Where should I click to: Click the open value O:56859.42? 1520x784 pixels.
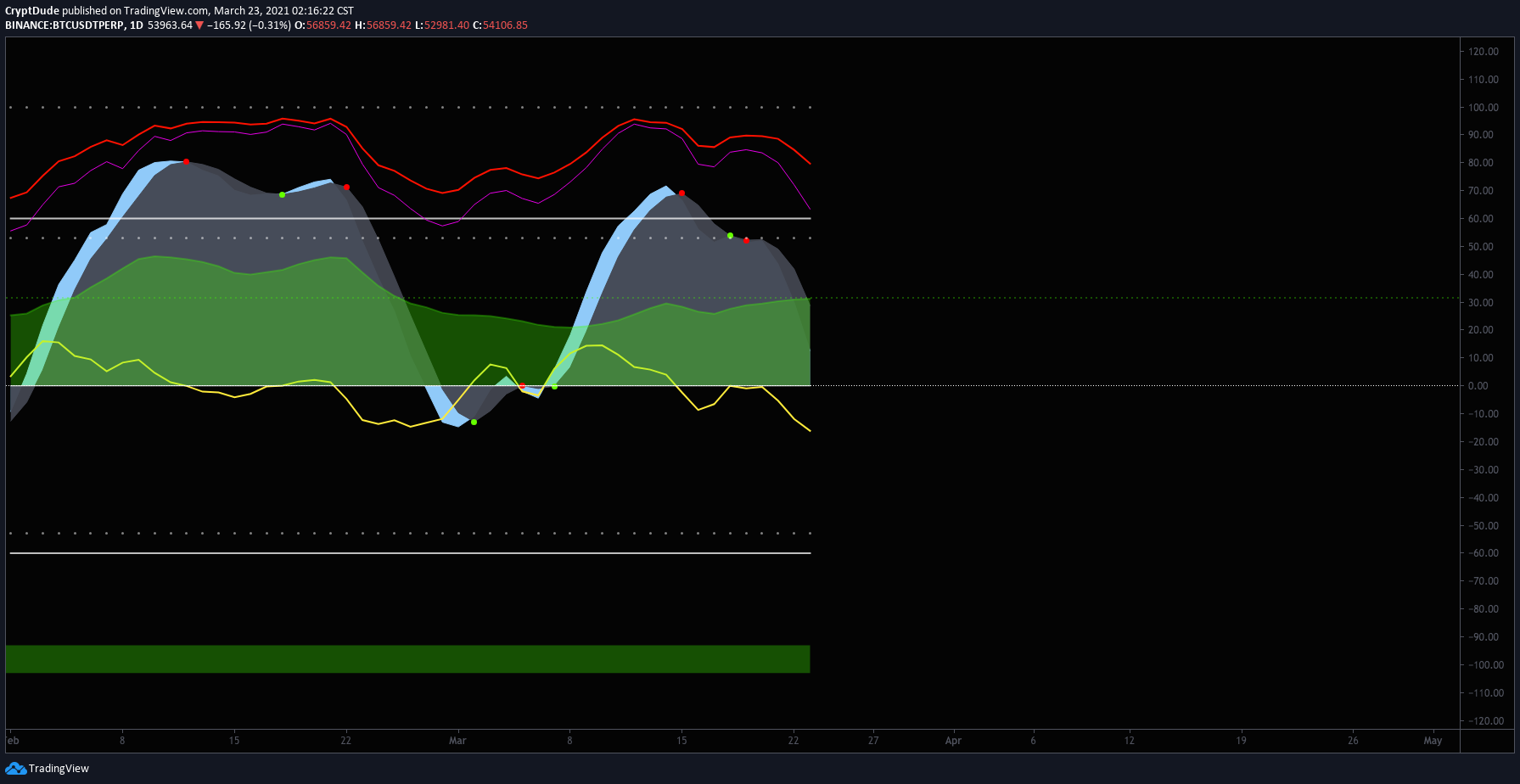[323, 25]
